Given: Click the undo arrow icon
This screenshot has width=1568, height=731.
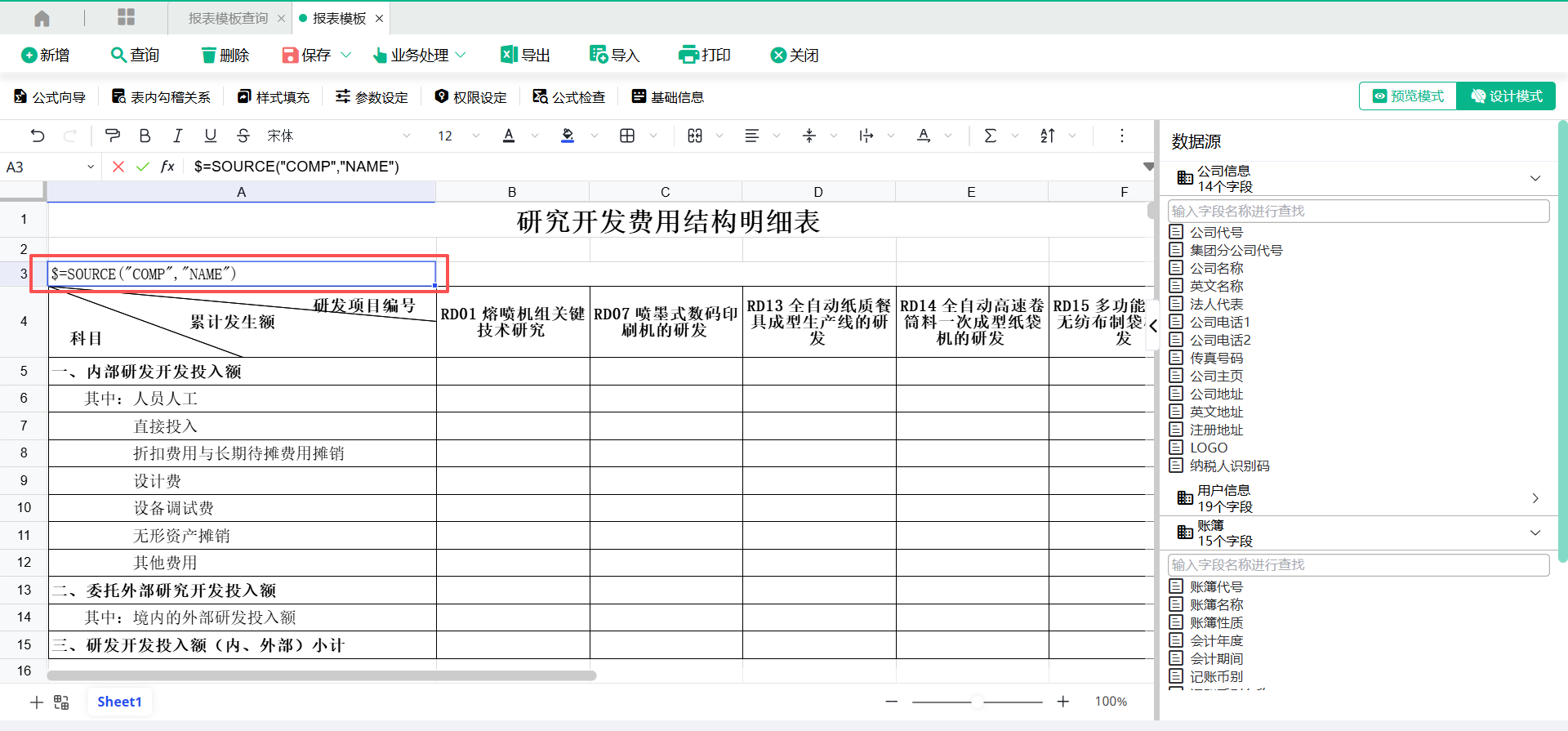Looking at the screenshot, I should [38, 136].
